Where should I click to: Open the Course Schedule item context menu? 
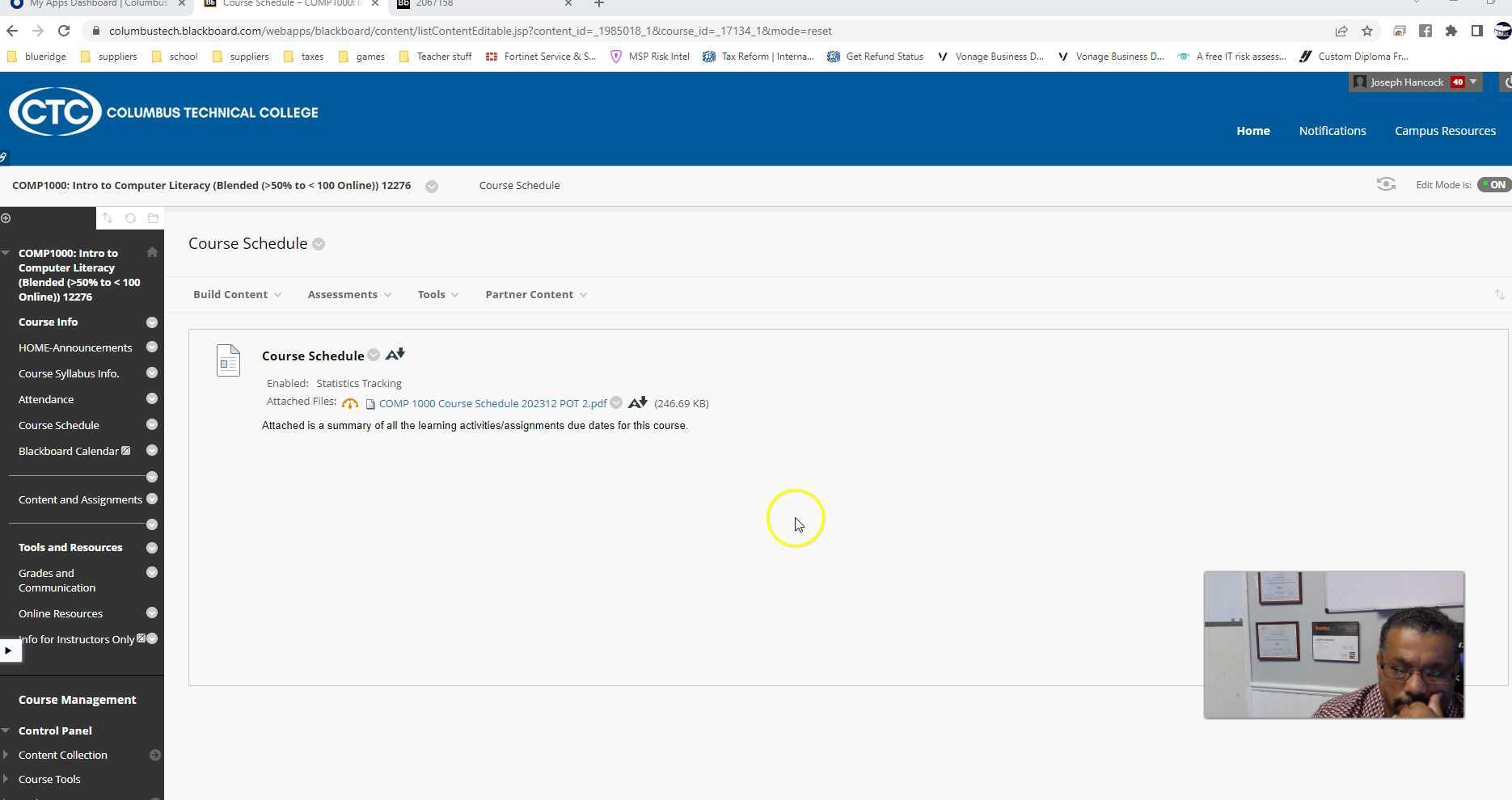(374, 355)
